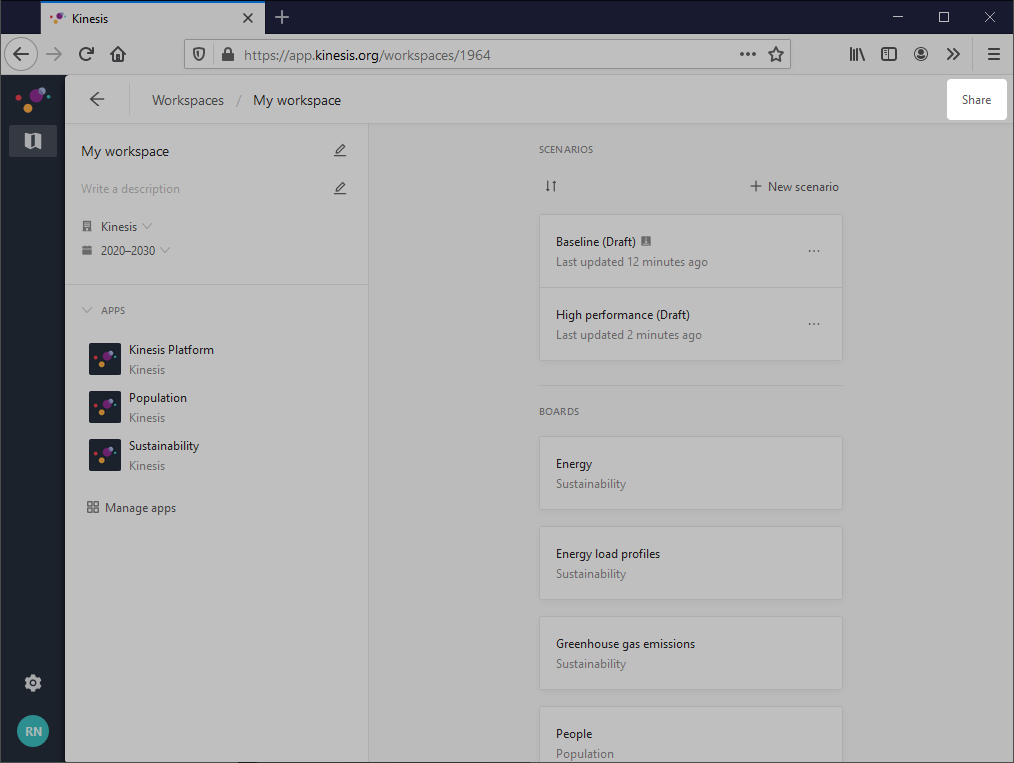Open the Baseline (Draft) scenario
The height and width of the screenshot is (763, 1014).
691,251
